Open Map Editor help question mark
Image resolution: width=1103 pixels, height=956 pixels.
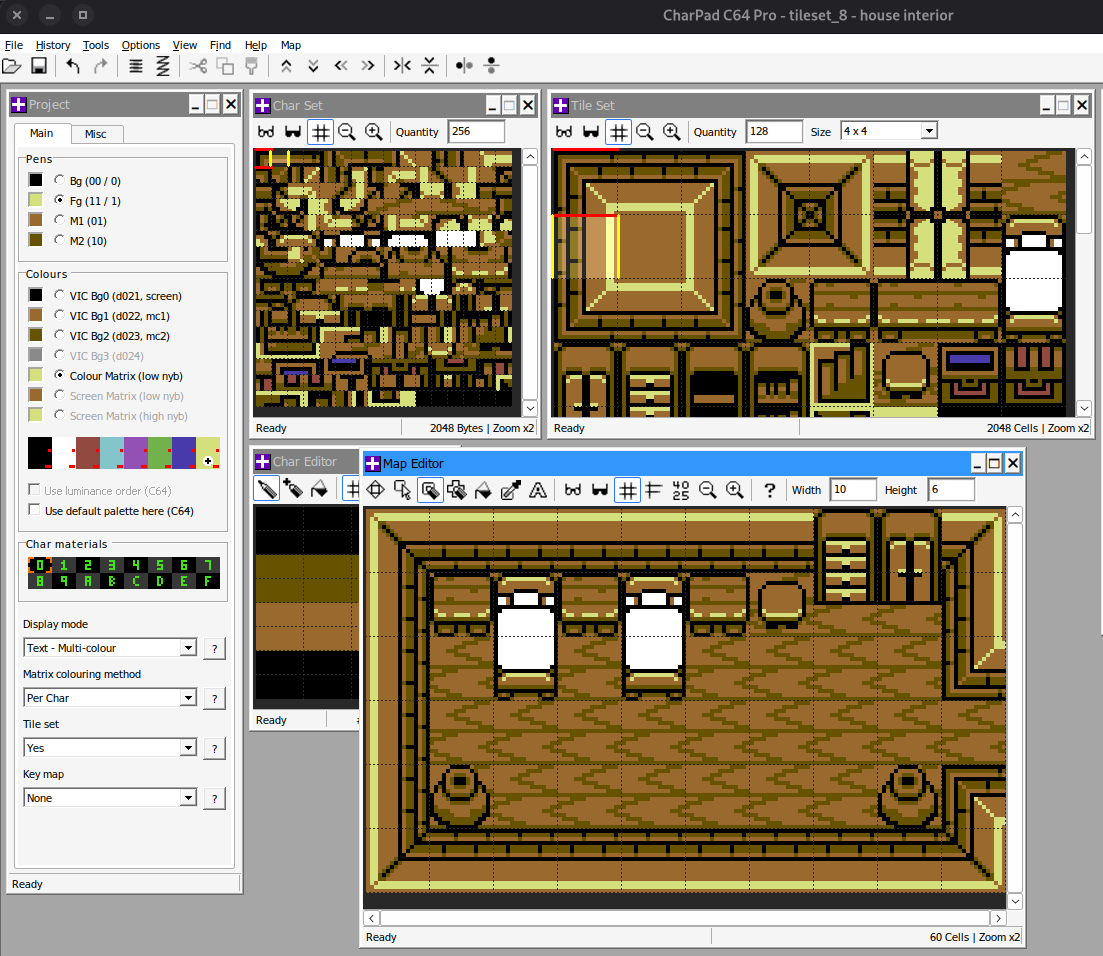point(769,490)
